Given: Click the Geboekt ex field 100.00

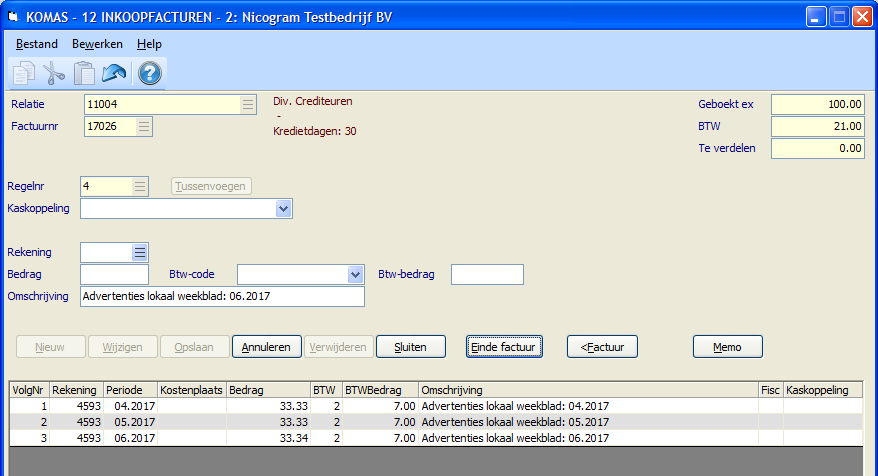Looking at the screenshot, I should [818, 104].
